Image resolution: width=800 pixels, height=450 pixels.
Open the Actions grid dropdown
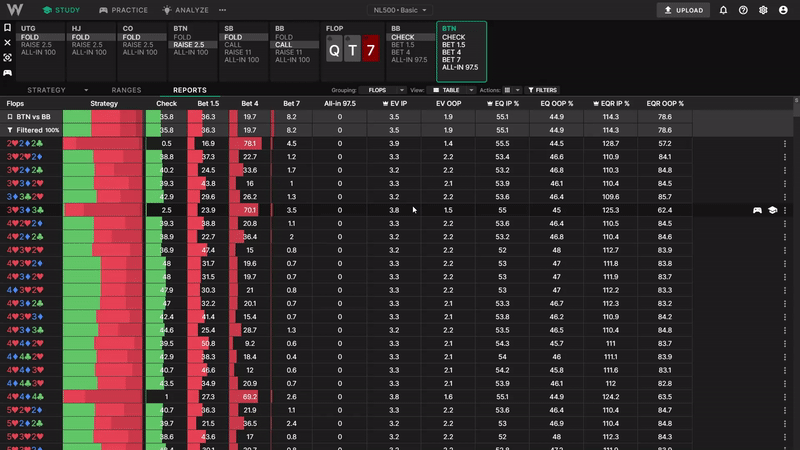[512, 90]
